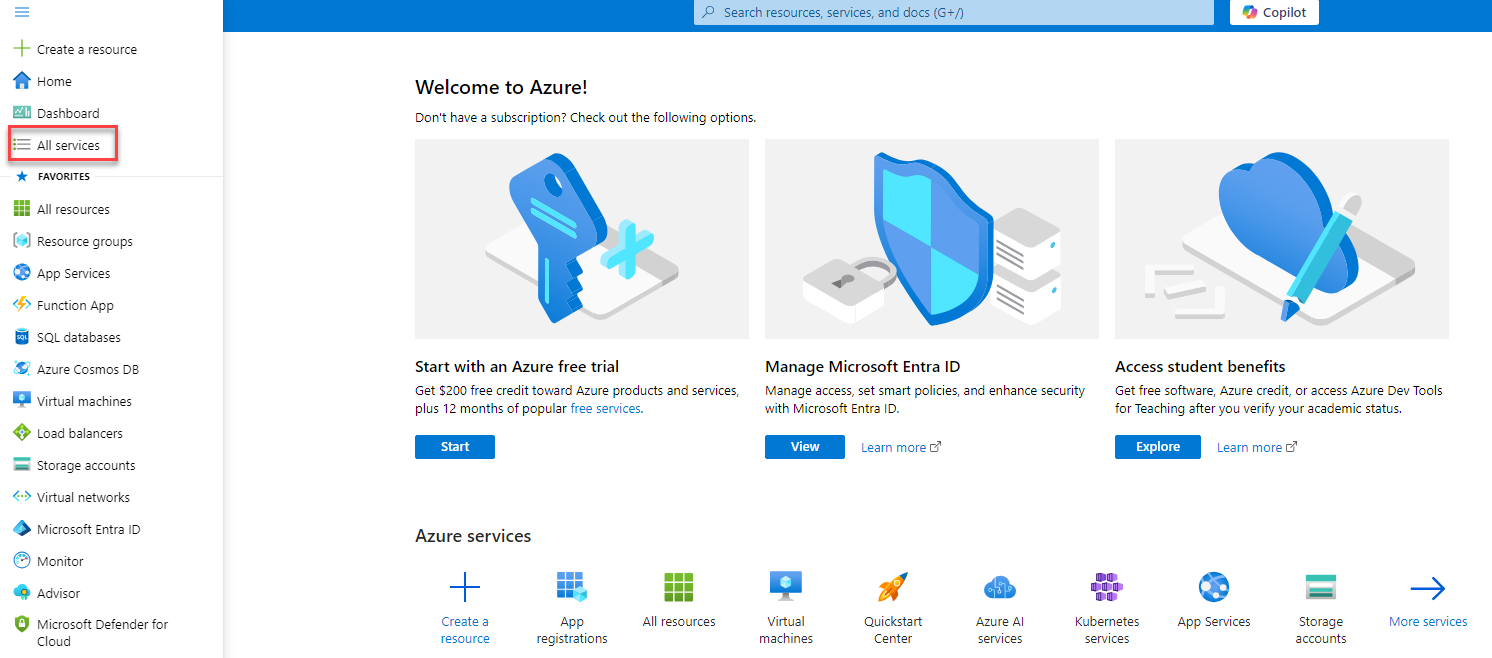Click the Create a resource plus icon in sidebar
The image size is (1492, 658).
(x=21, y=49)
